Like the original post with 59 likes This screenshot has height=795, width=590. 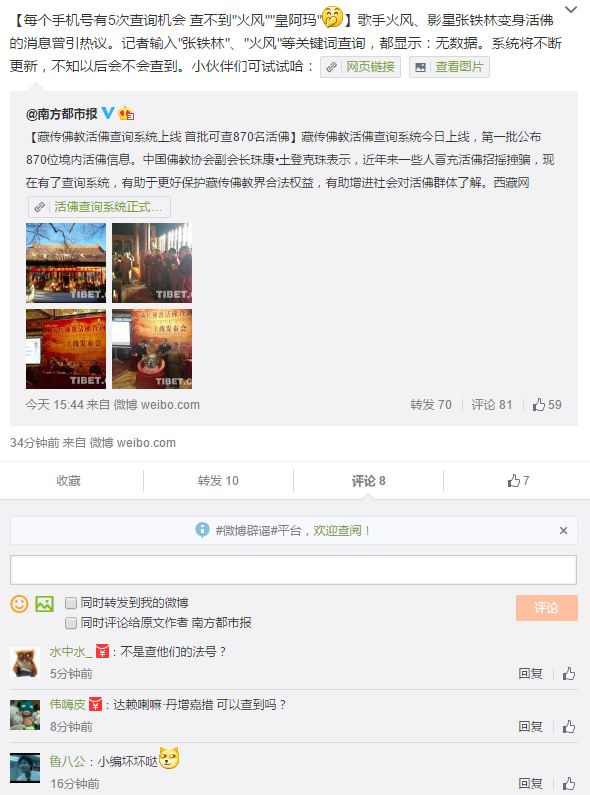[x=547, y=405]
